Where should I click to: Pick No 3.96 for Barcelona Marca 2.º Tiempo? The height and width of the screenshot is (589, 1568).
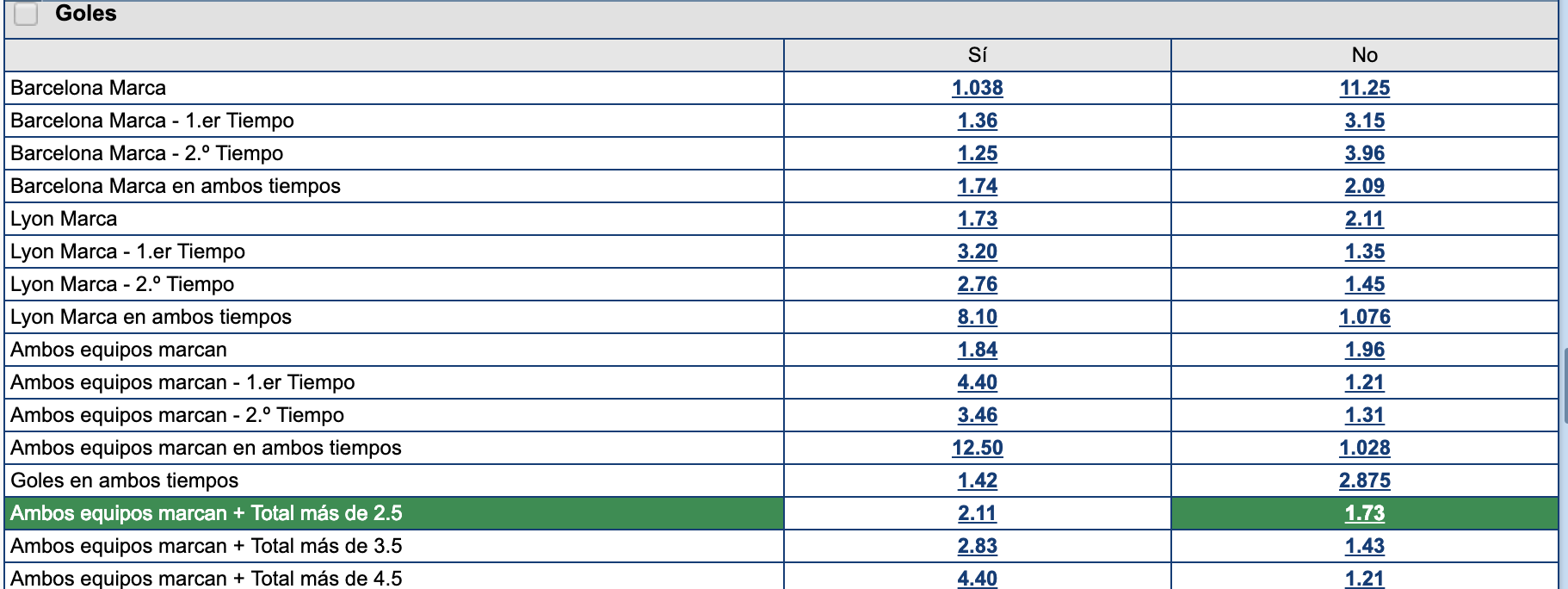tap(1364, 153)
